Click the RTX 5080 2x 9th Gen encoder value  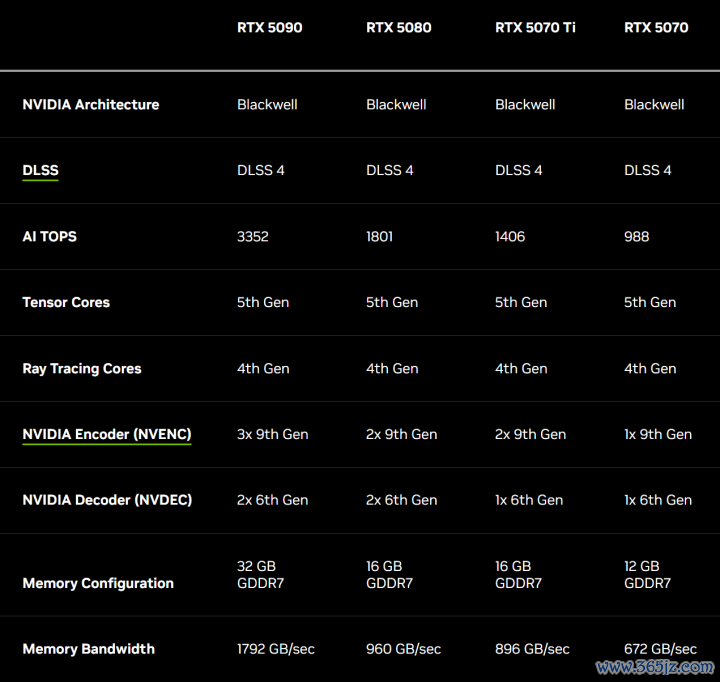click(402, 434)
